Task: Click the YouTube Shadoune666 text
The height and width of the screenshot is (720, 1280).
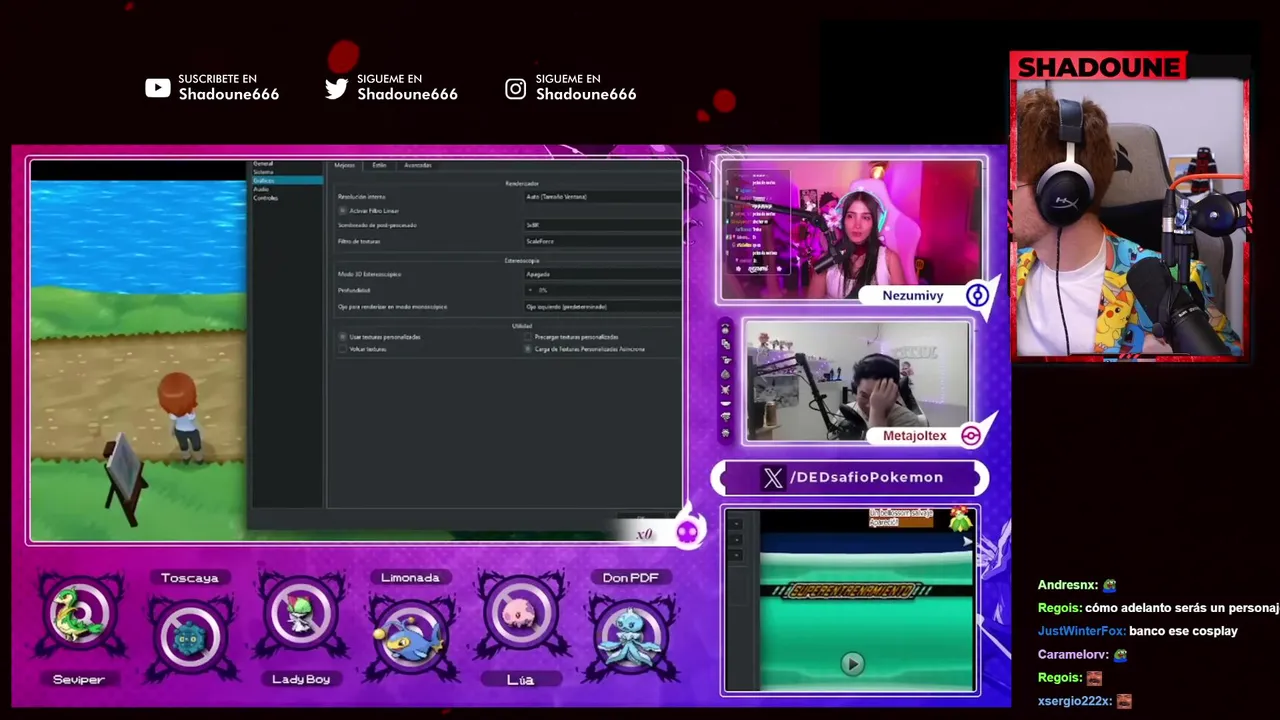Action: coord(229,94)
